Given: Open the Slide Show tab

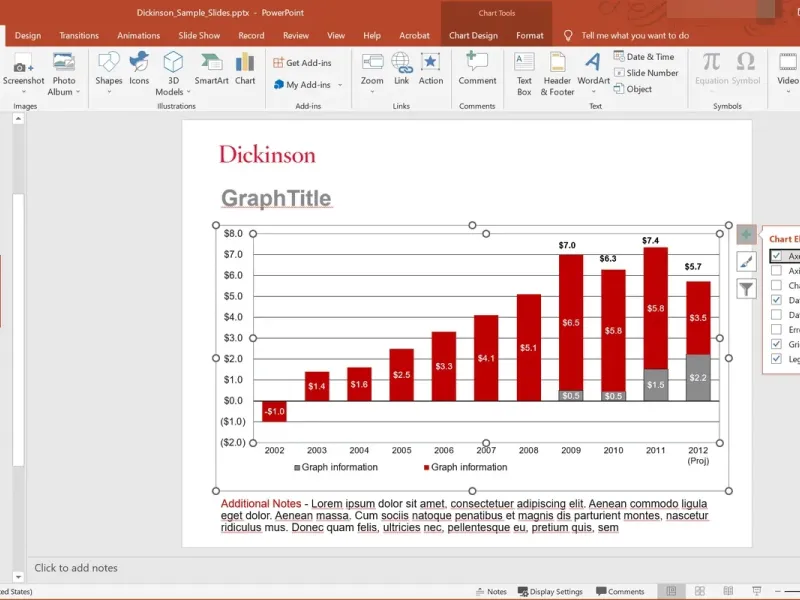Looking at the screenshot, I should pos(199,36).
